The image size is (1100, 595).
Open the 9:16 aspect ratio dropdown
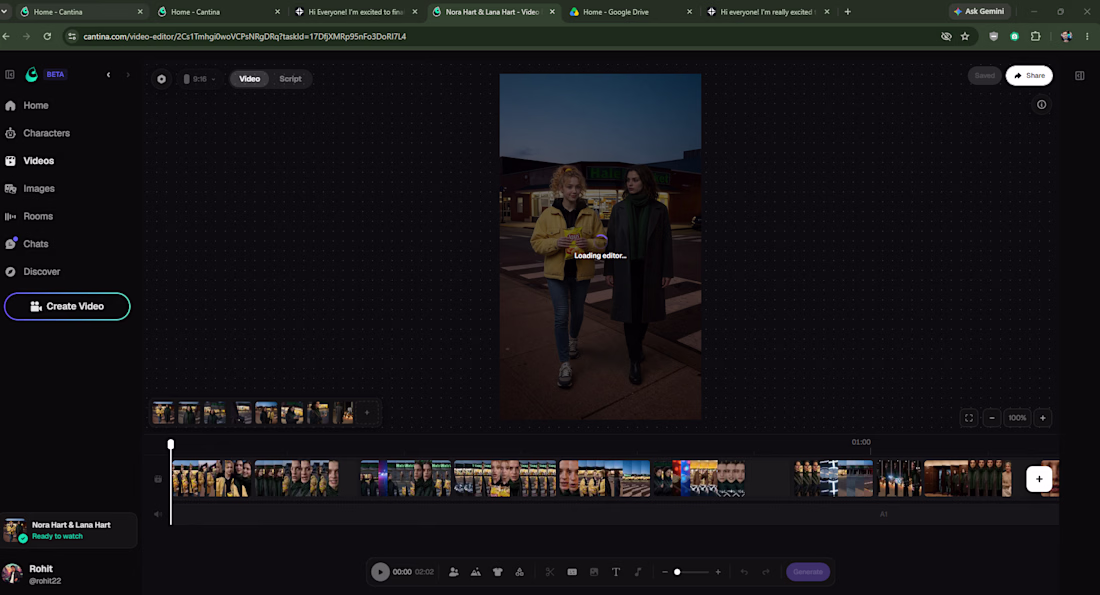[x=199, y=79]
